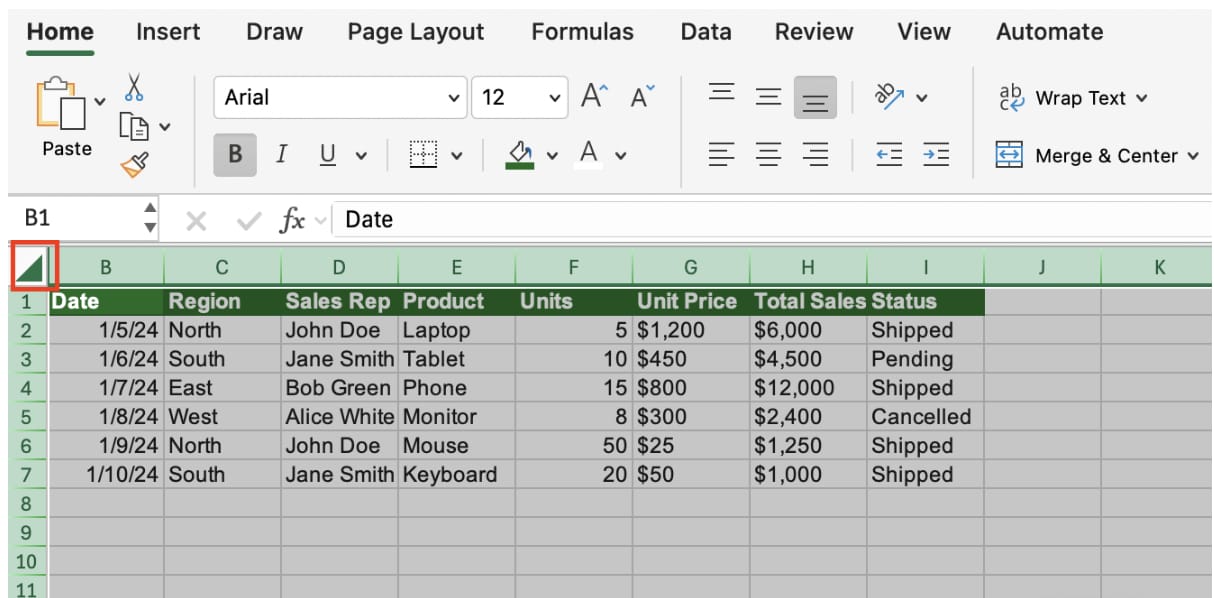Open the Data ribbon tab

[706, 31]
